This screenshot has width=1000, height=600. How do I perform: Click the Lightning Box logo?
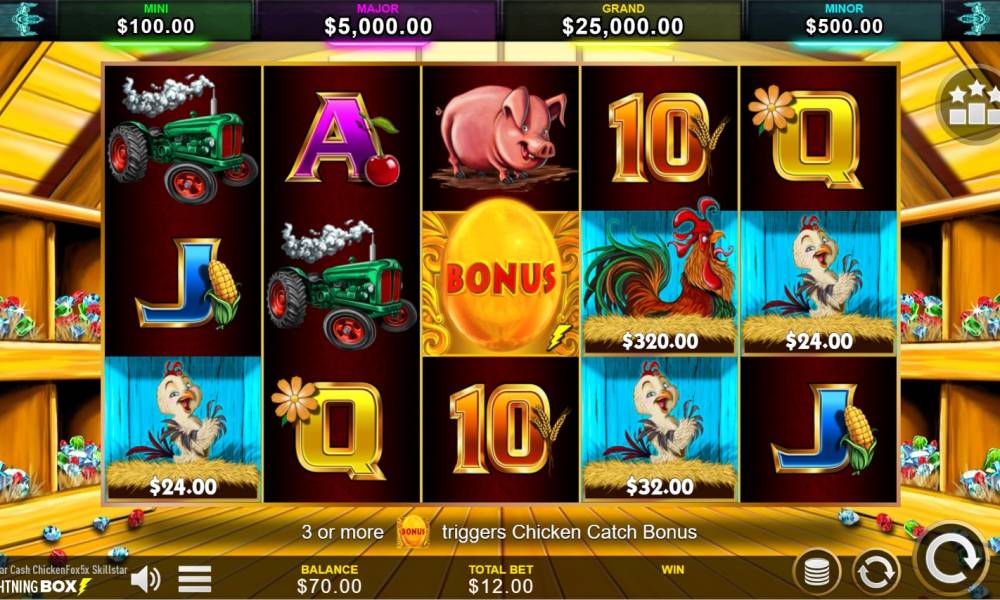[46, 586]
